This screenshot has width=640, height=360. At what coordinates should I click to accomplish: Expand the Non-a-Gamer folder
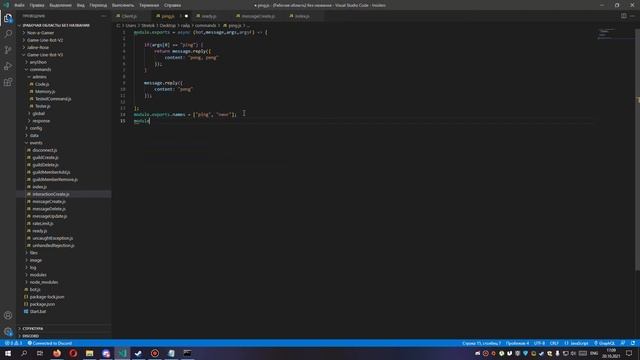point(40,33)
